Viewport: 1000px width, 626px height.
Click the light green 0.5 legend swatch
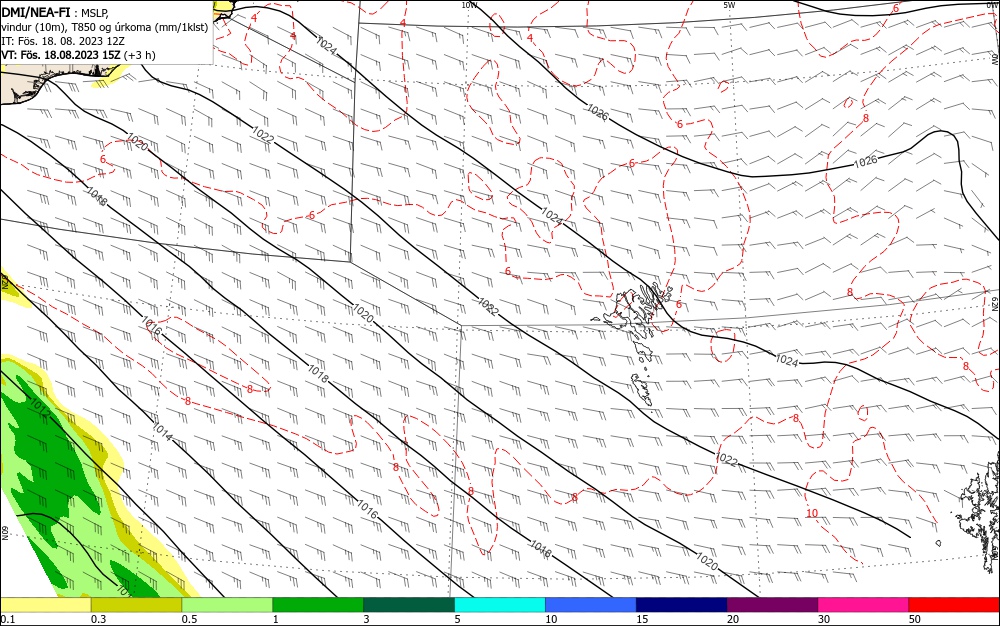[x=227, y=604]
